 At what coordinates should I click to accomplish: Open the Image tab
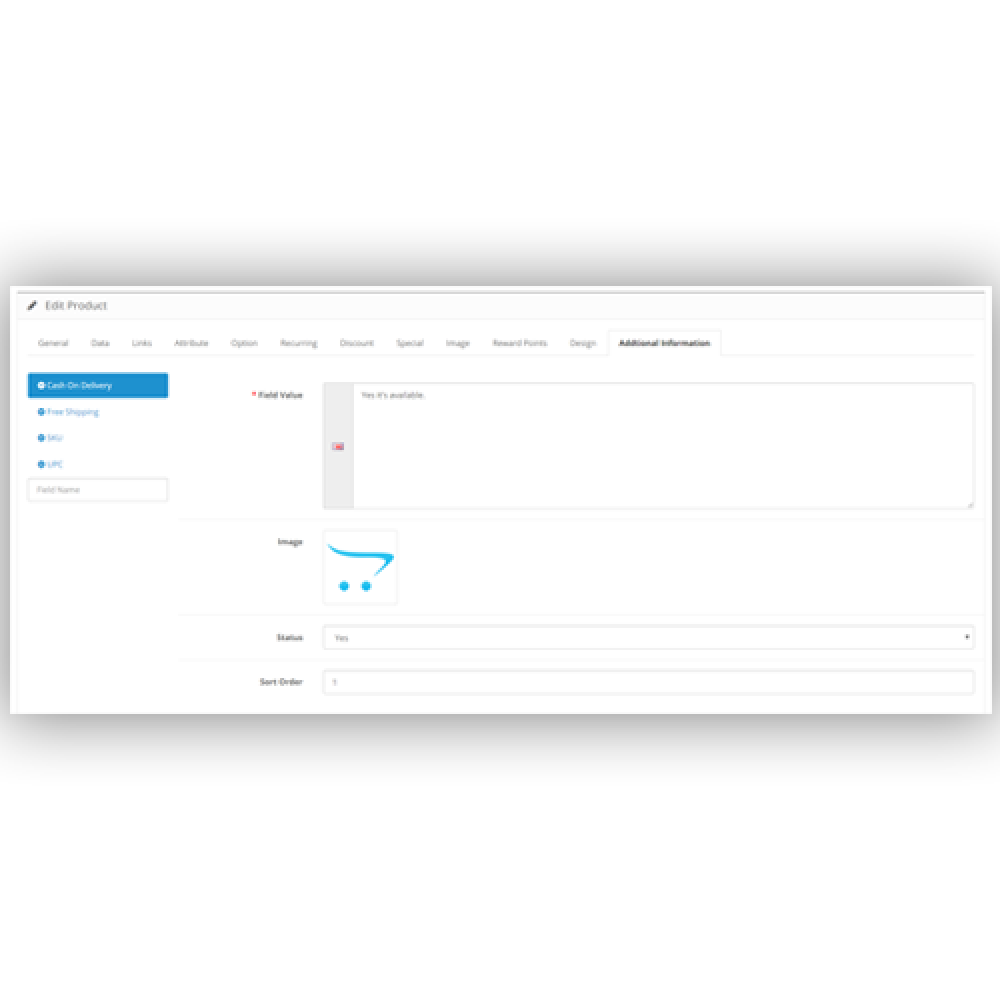pyautogui.click(x=457, y=343)
